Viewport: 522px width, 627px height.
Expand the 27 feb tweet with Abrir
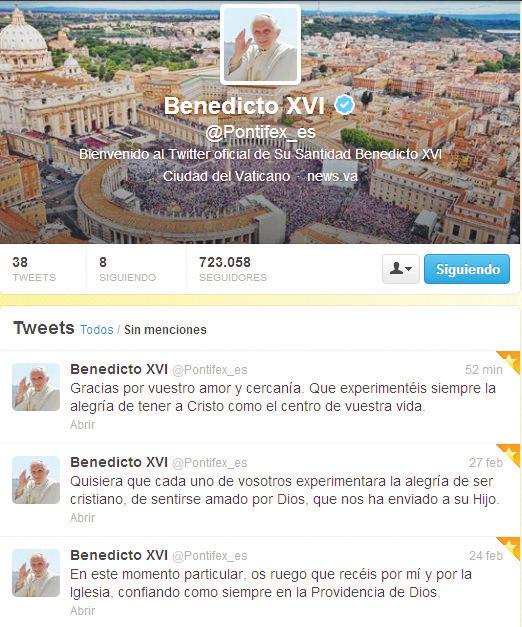(x=82, y=518)
